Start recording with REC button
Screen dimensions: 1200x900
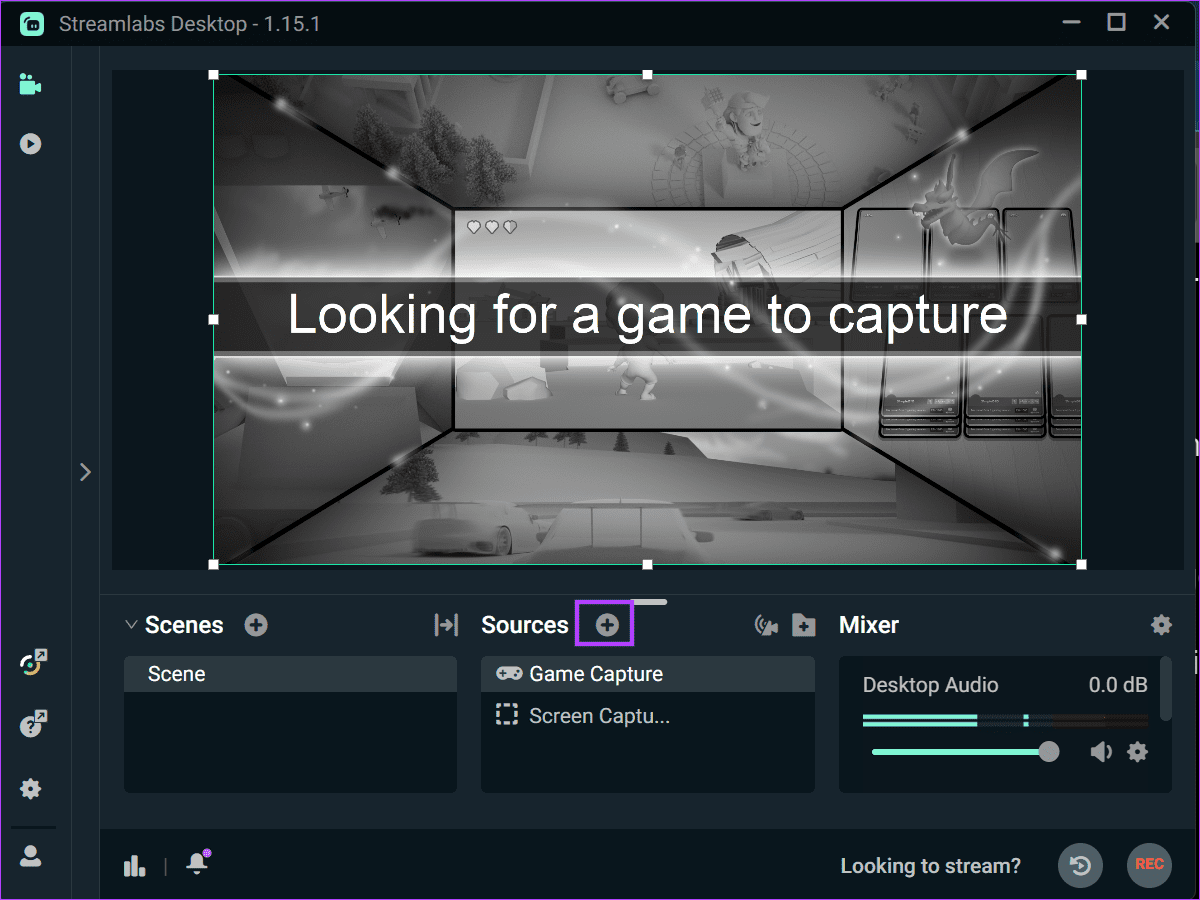point(1149,866)
